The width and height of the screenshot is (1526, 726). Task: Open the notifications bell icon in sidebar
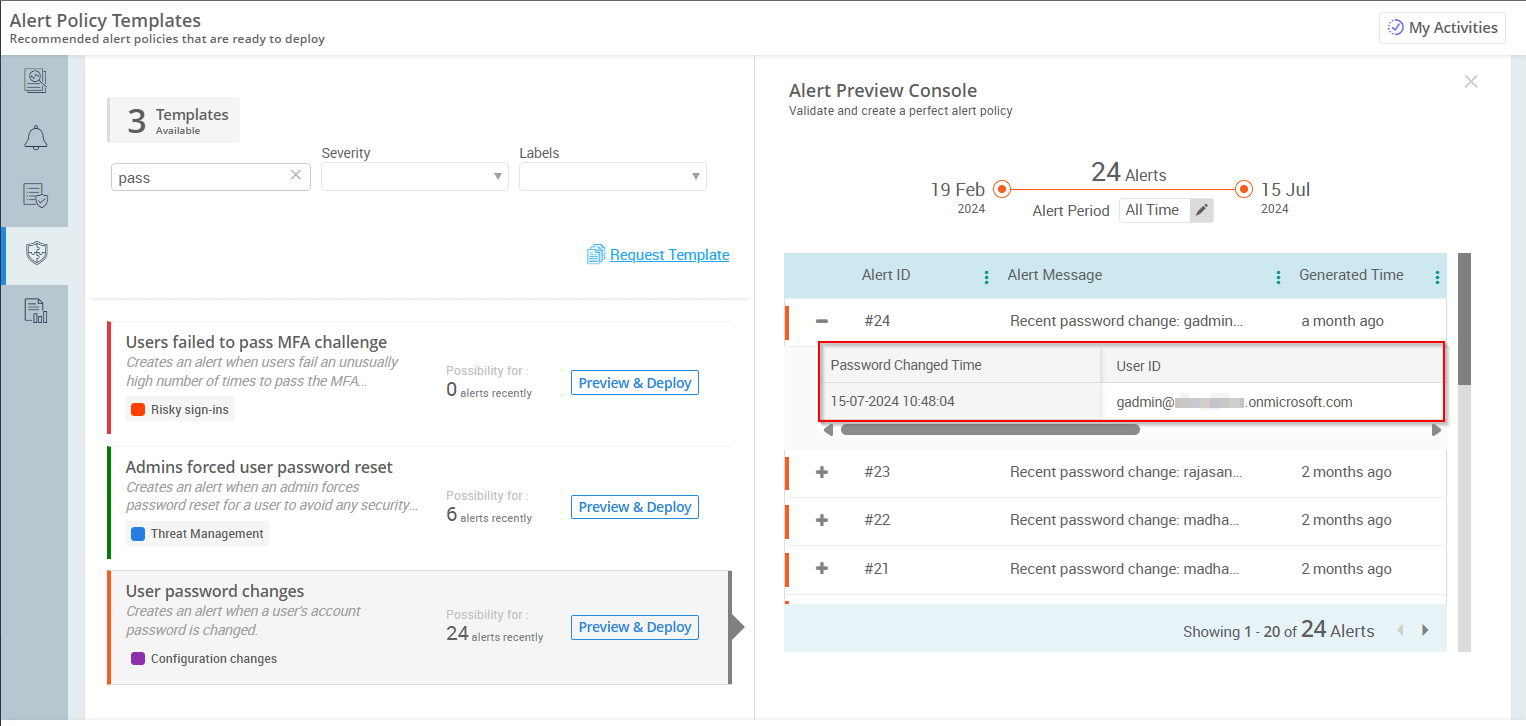click(x=34, y=138)
